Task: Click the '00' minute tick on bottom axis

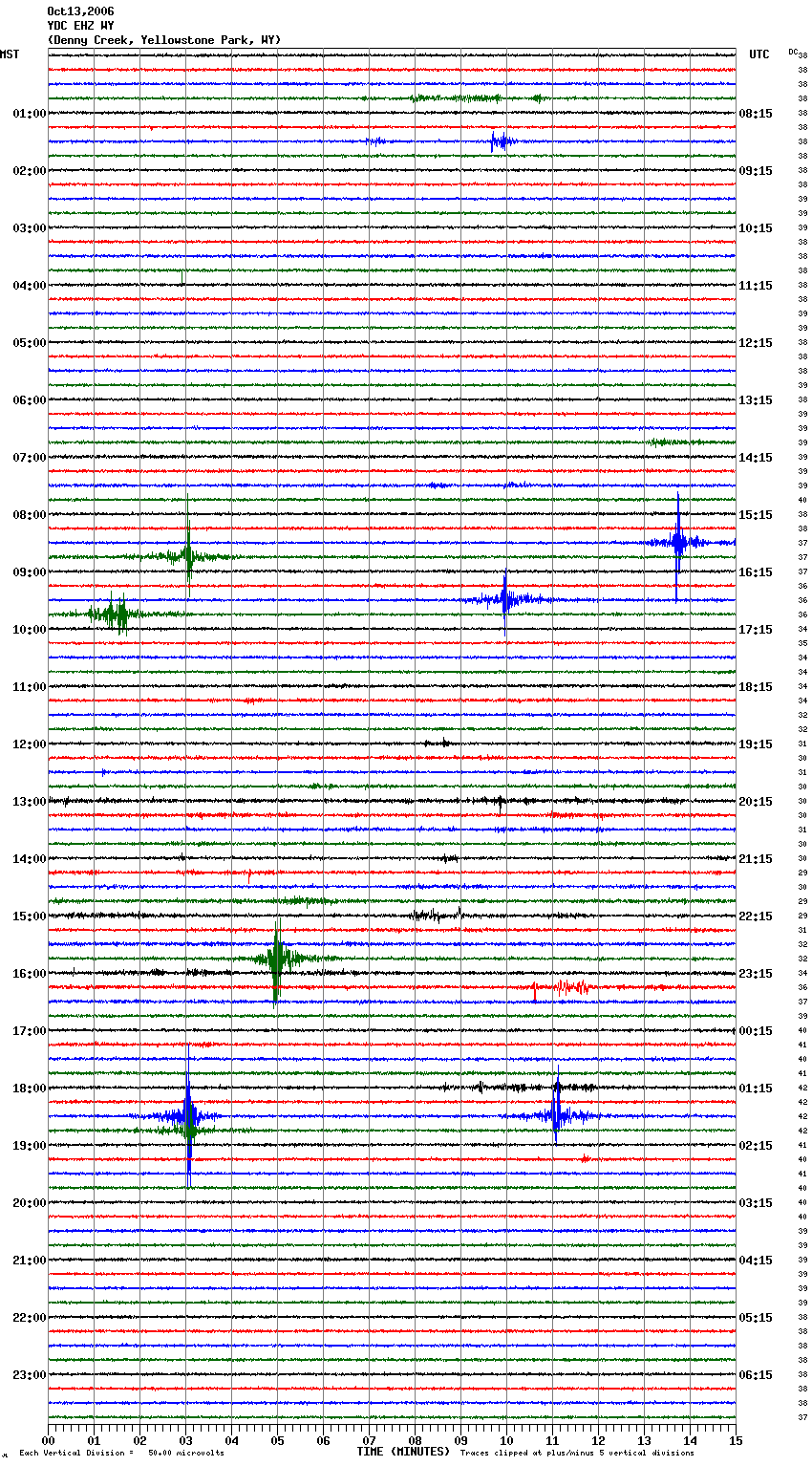Action: click(48, 1440)
